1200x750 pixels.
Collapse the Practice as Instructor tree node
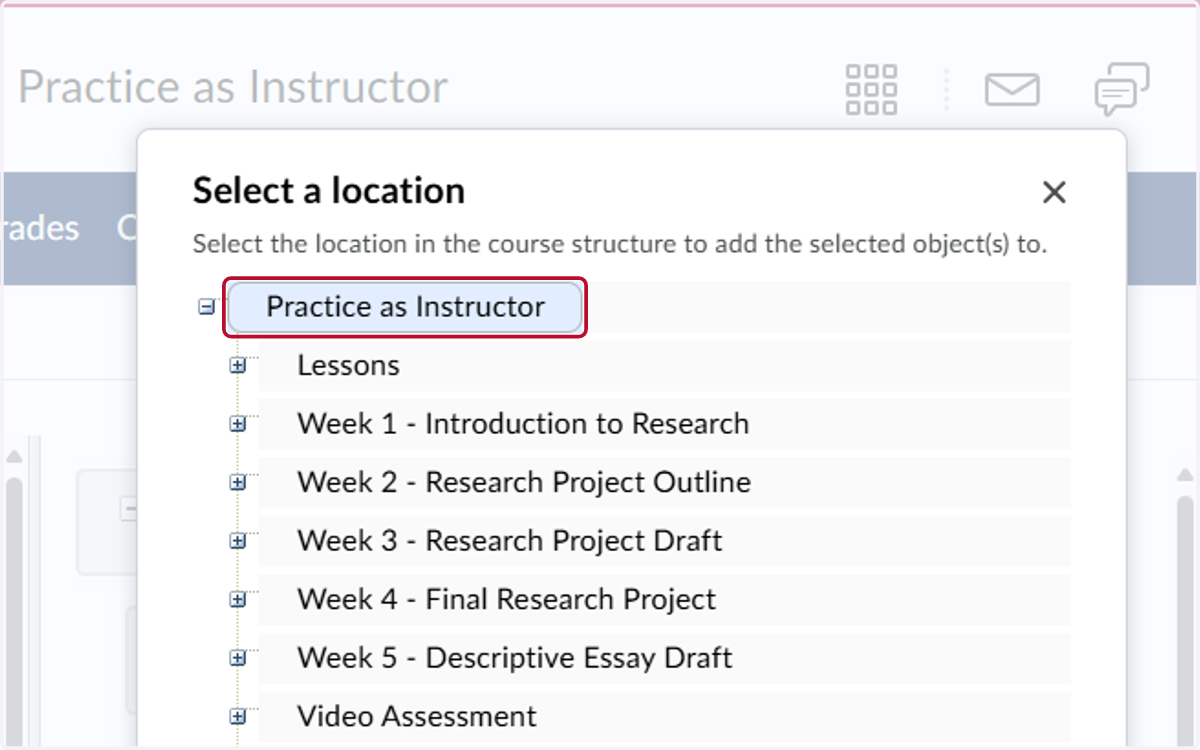(206, 308)
